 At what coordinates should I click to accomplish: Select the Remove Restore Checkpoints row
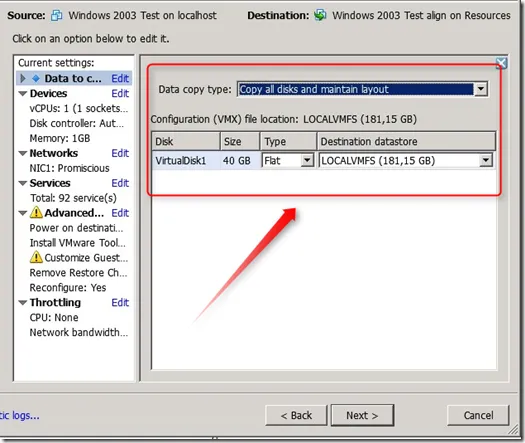(78, 273)
